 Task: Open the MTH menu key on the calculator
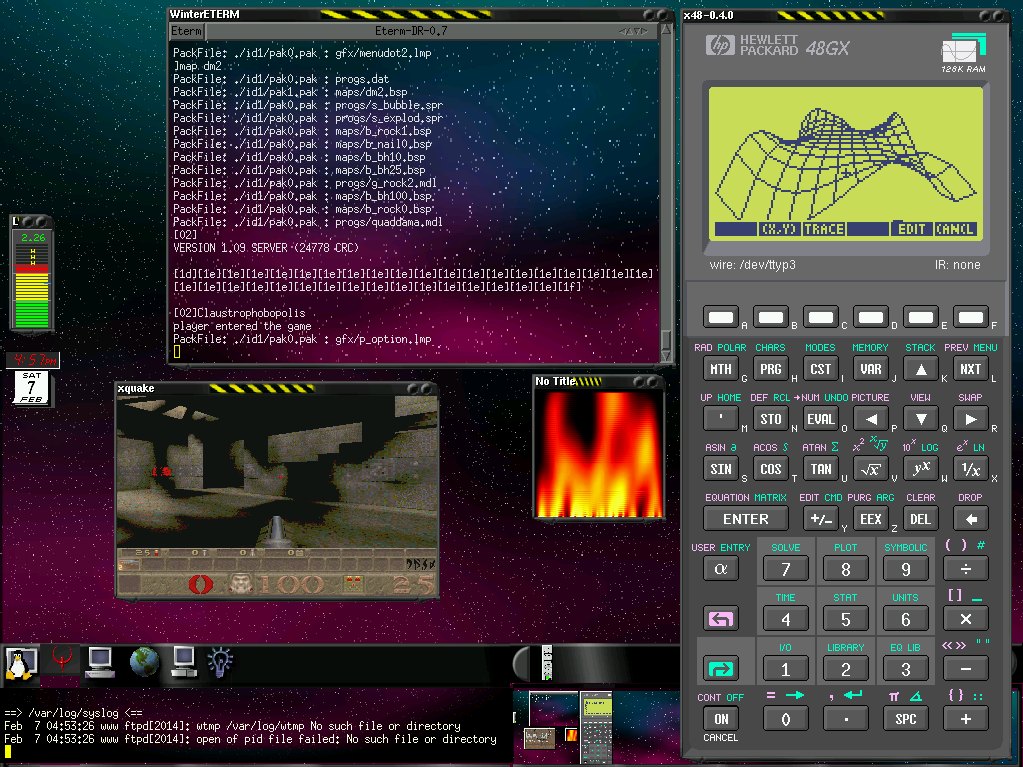pos(721,369)
